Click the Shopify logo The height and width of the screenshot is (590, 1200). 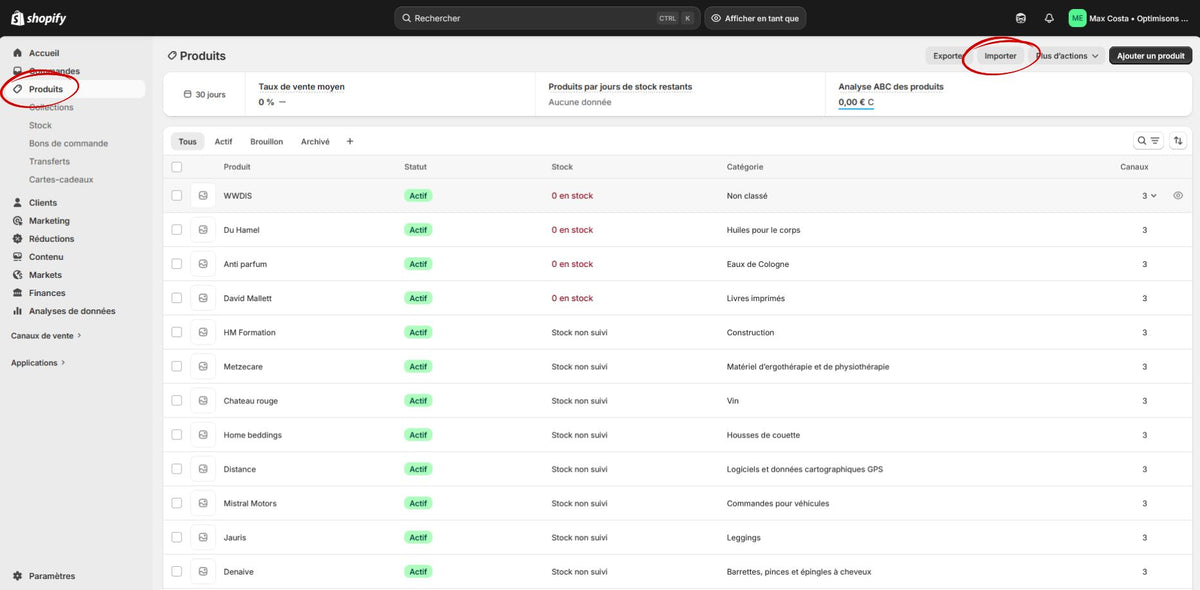coord(39,18)
